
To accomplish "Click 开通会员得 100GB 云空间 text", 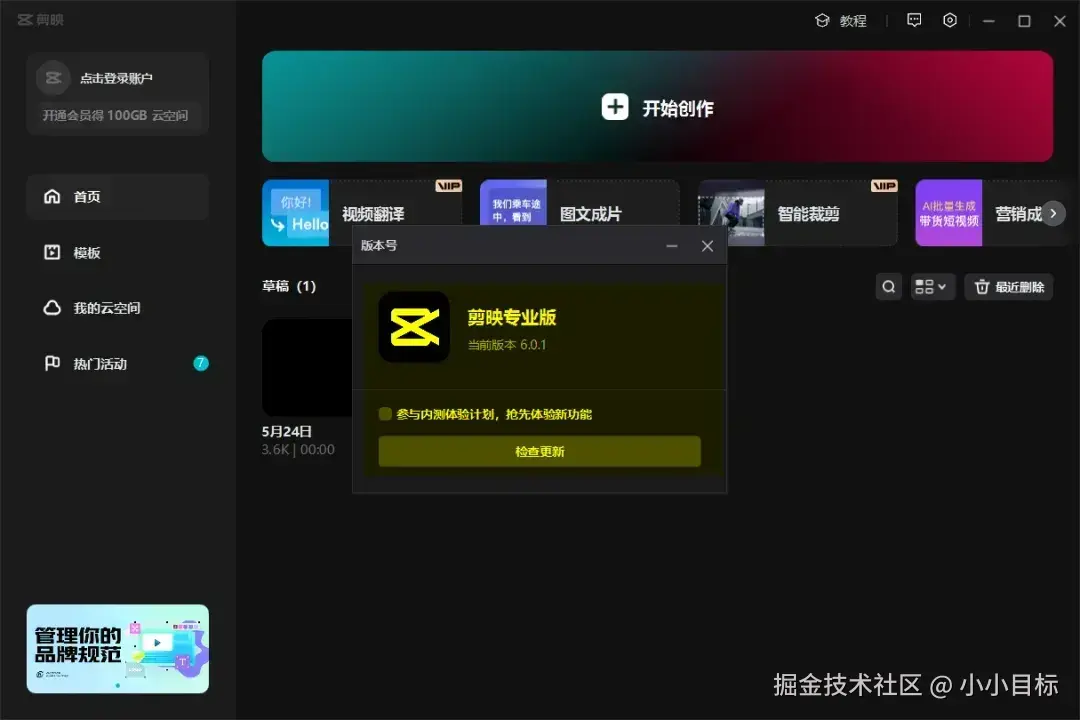I will point(116,116).
